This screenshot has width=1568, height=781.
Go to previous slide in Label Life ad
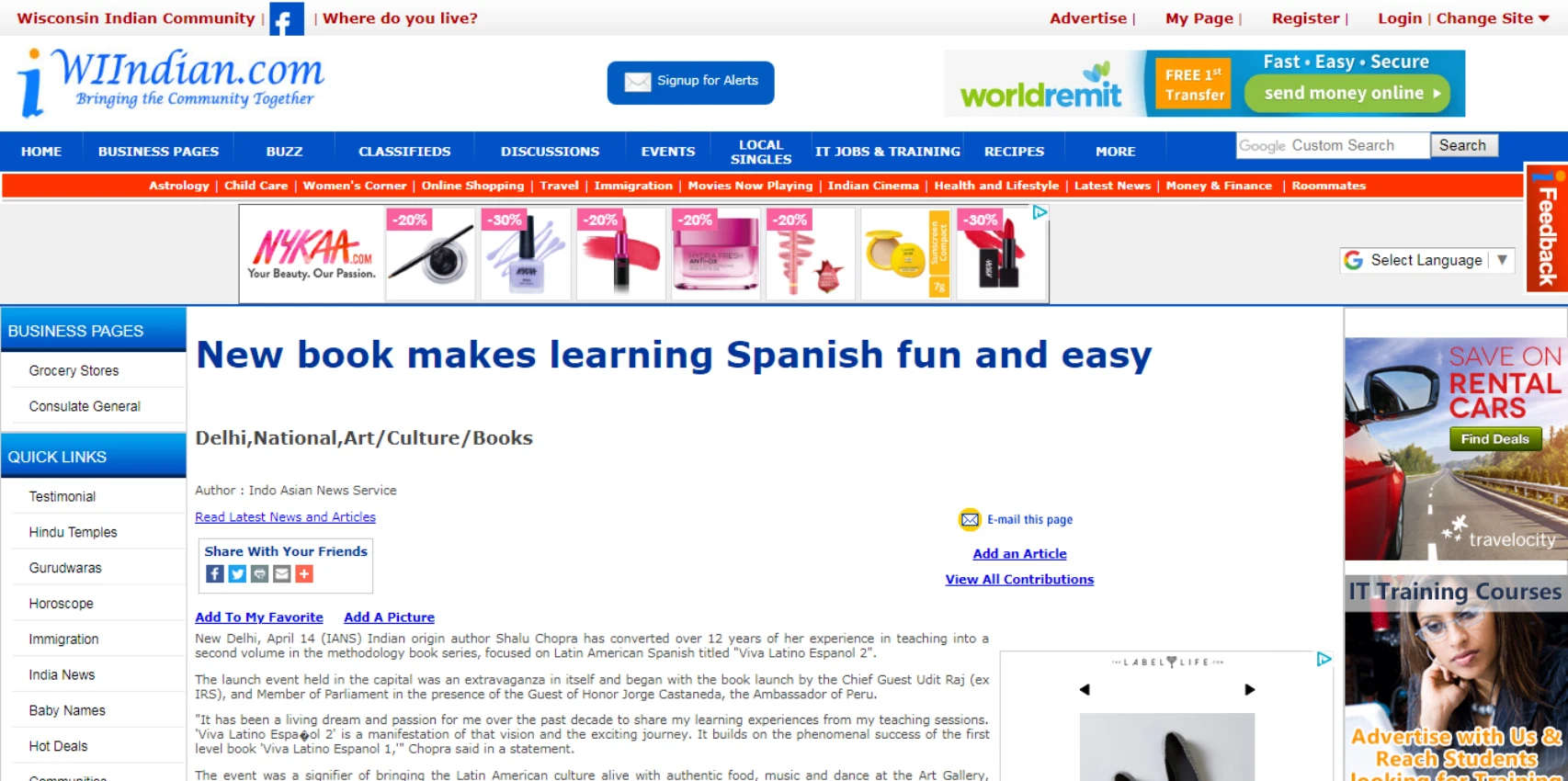1085,689
